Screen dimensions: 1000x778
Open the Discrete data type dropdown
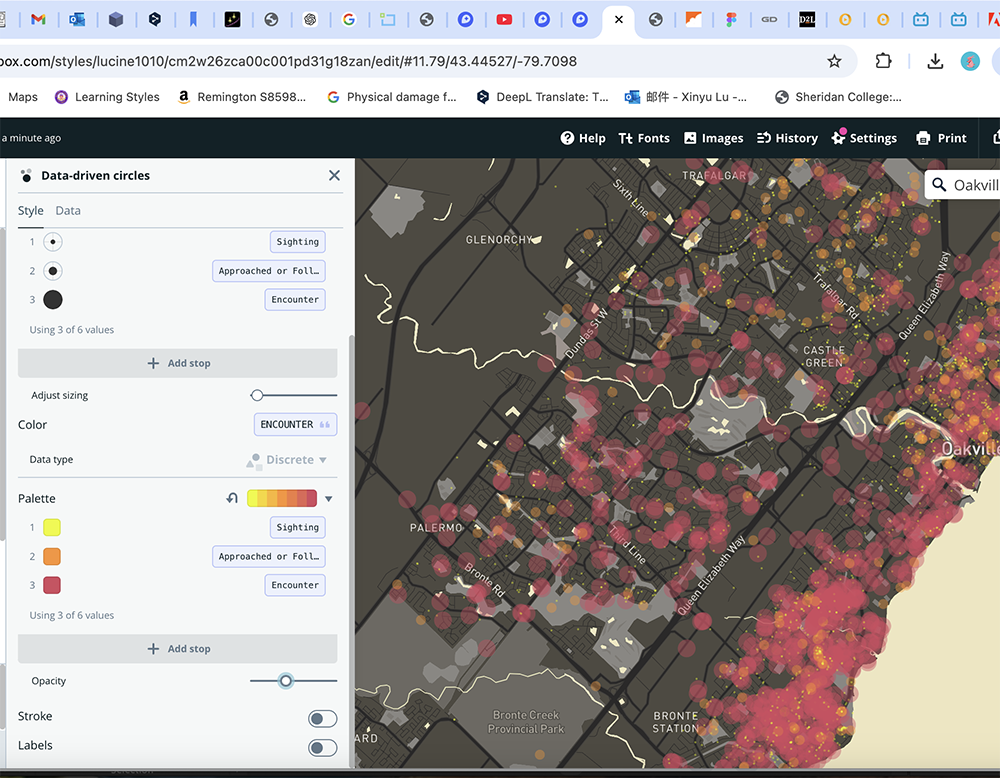click(x=288, y=460)
